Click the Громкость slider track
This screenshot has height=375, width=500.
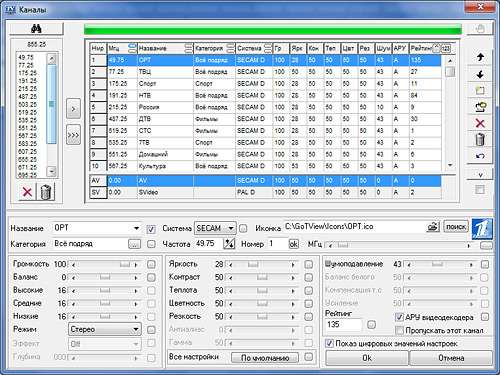pos(104,265)
